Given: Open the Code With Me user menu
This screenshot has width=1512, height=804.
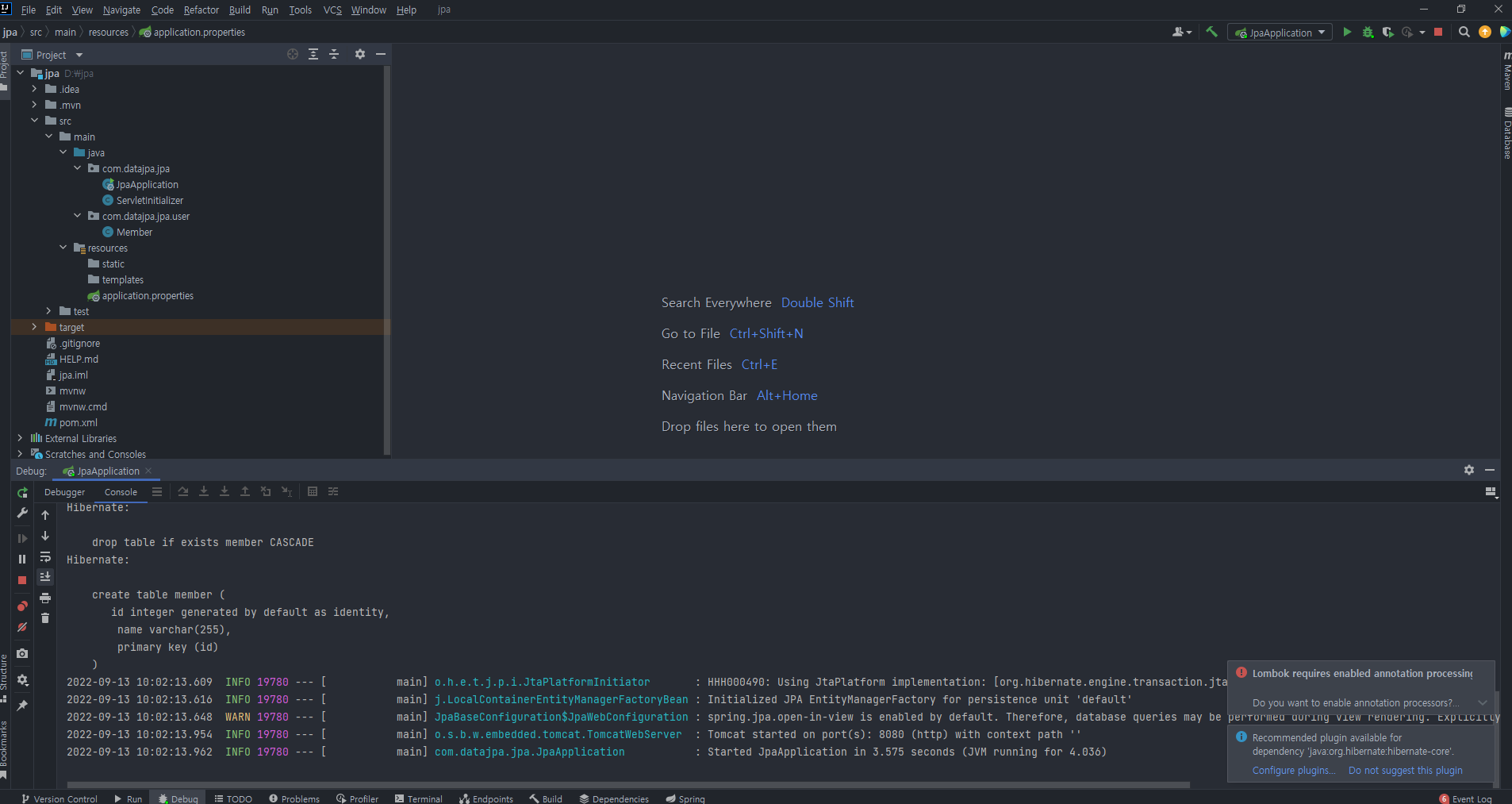Looking at the screenshot, I should tap(1182, 33).
